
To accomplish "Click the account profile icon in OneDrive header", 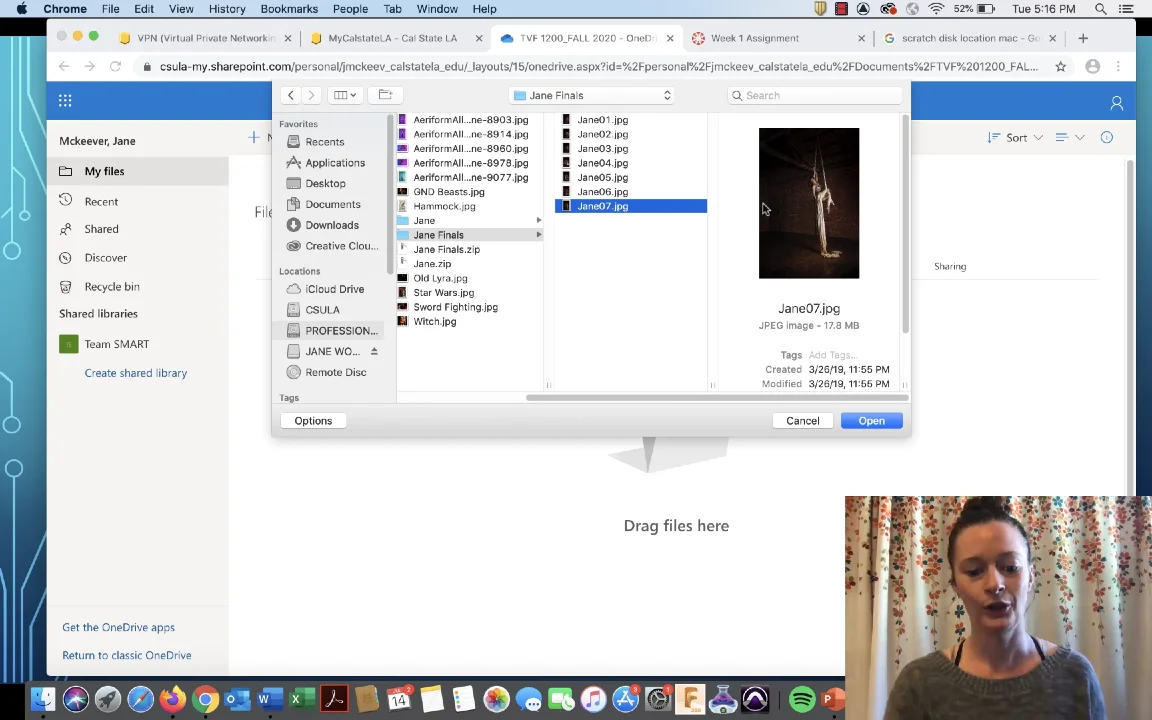I will (x=1116, y=103).
